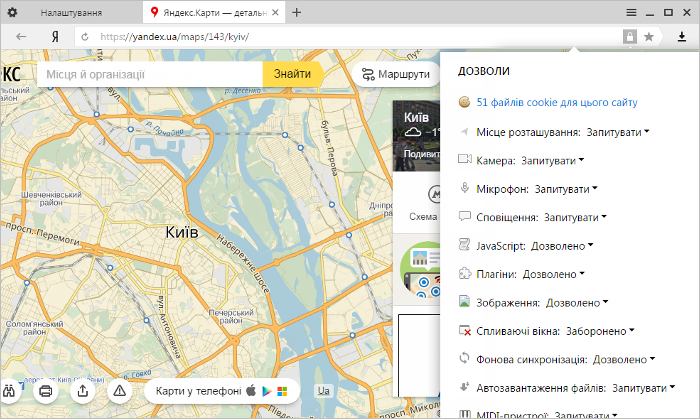Click the pop-ups blocked icon

coord(465,331)
